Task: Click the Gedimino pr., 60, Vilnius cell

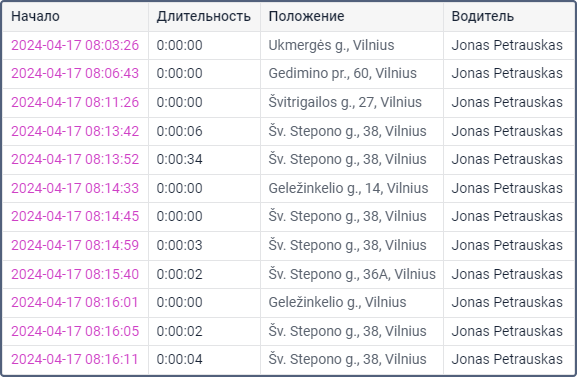Action: [x=352, y=73]
